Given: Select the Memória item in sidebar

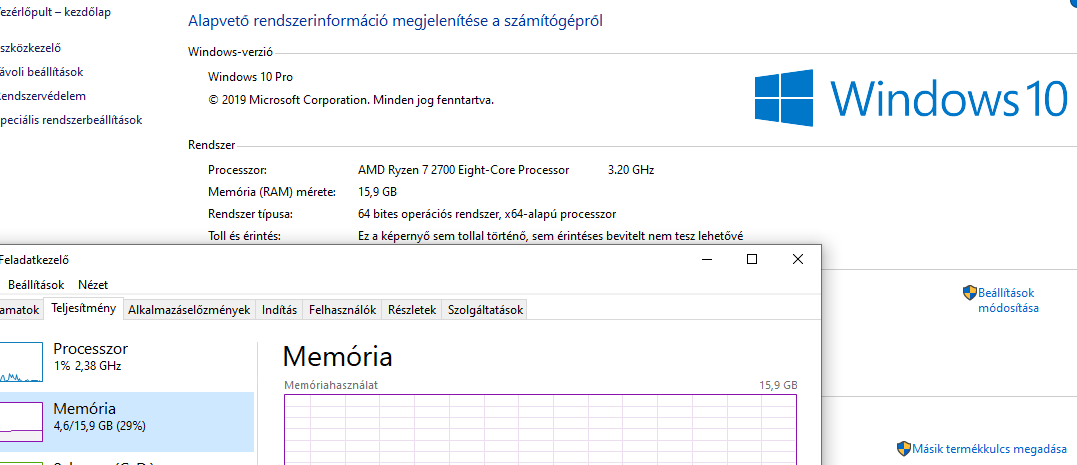Looking at the screenshot, I should [x=126, y=422].
